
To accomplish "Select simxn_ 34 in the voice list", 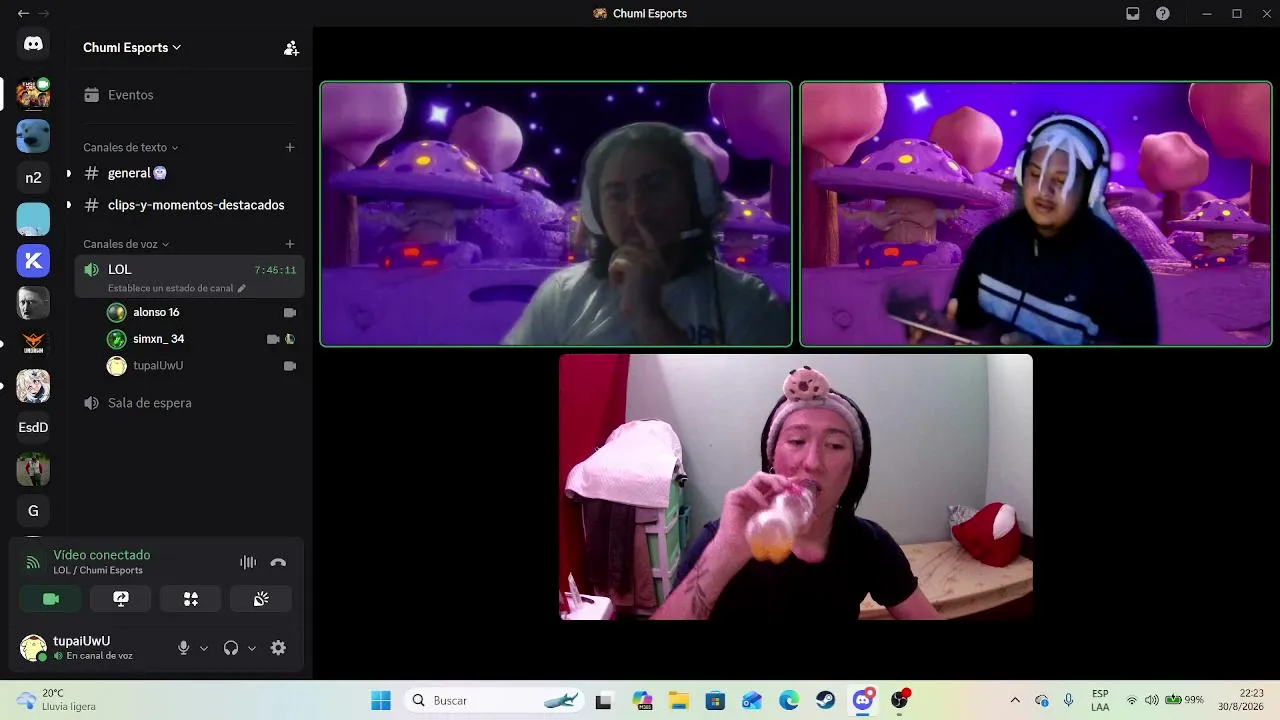I will click(x=201, y=339).
